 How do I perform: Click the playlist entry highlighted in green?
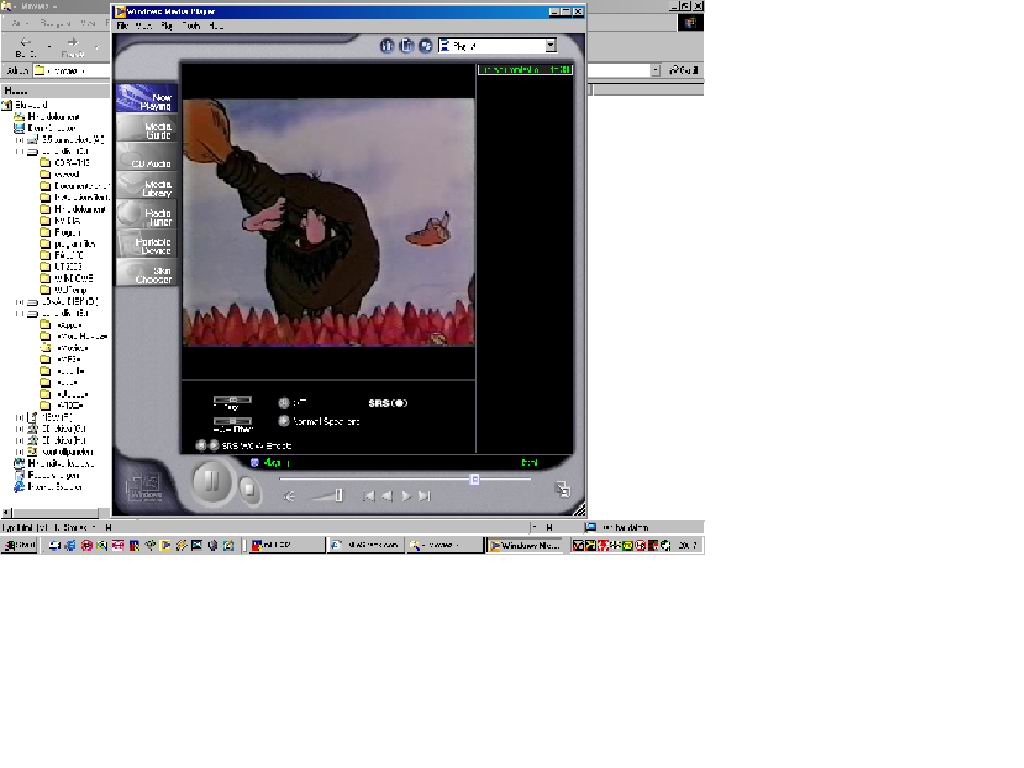(x=525, y=69)
